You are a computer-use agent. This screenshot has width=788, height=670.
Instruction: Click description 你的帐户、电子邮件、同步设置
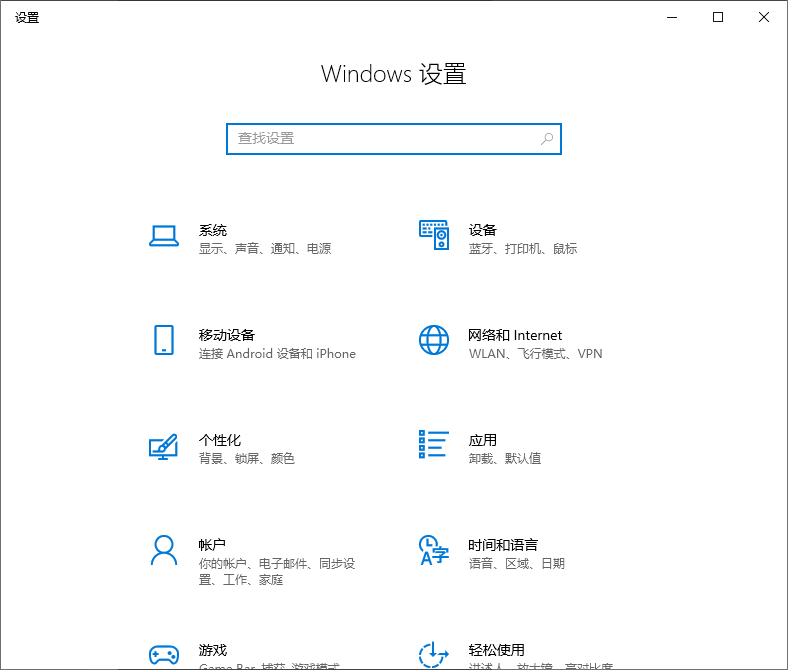coord(277,571)
